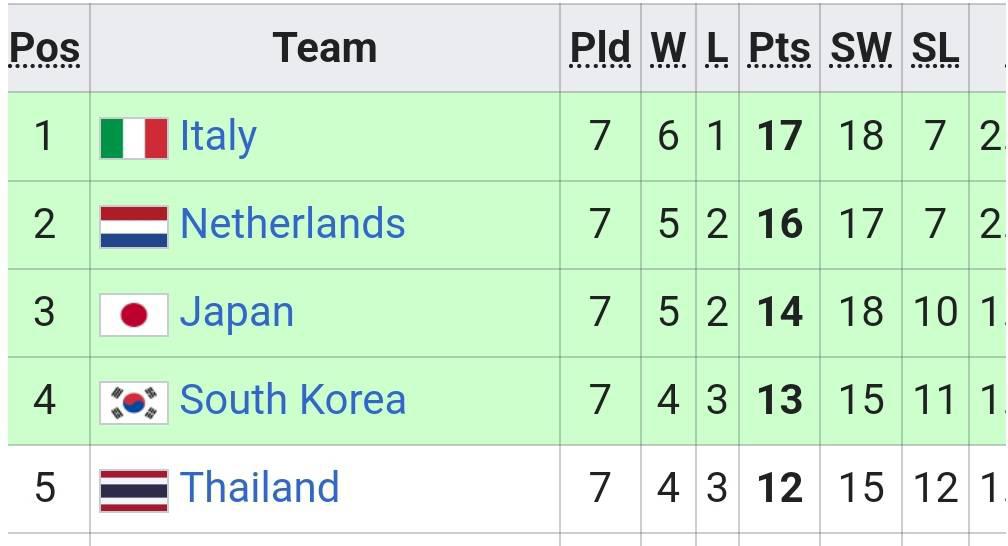Open the Italy team link
Viewport: 1008px width, 546px height.
click(x=219, y=137)
